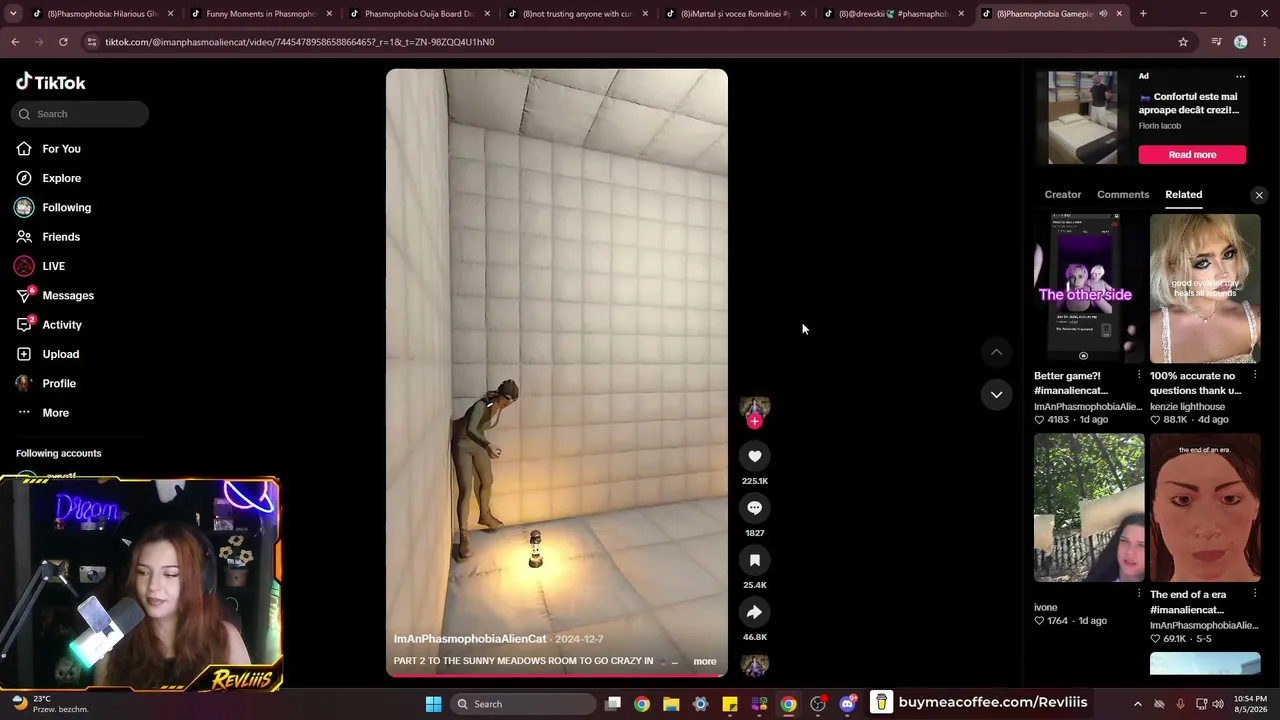
Task: Open the tab search dropdown
Action: 14,14
